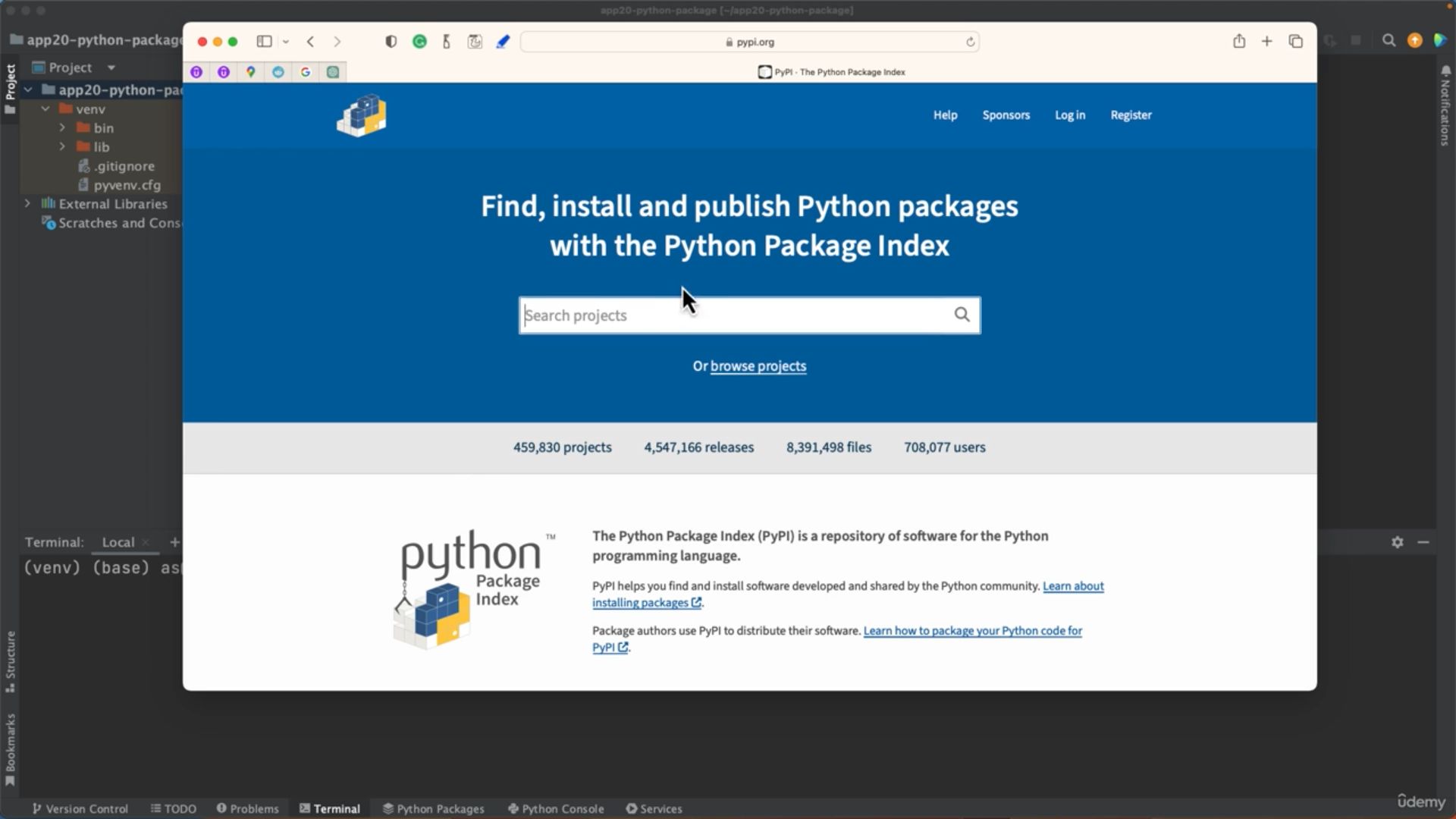
Task: Select the PyPI Safari tab
Action: (x=831, y=72)
